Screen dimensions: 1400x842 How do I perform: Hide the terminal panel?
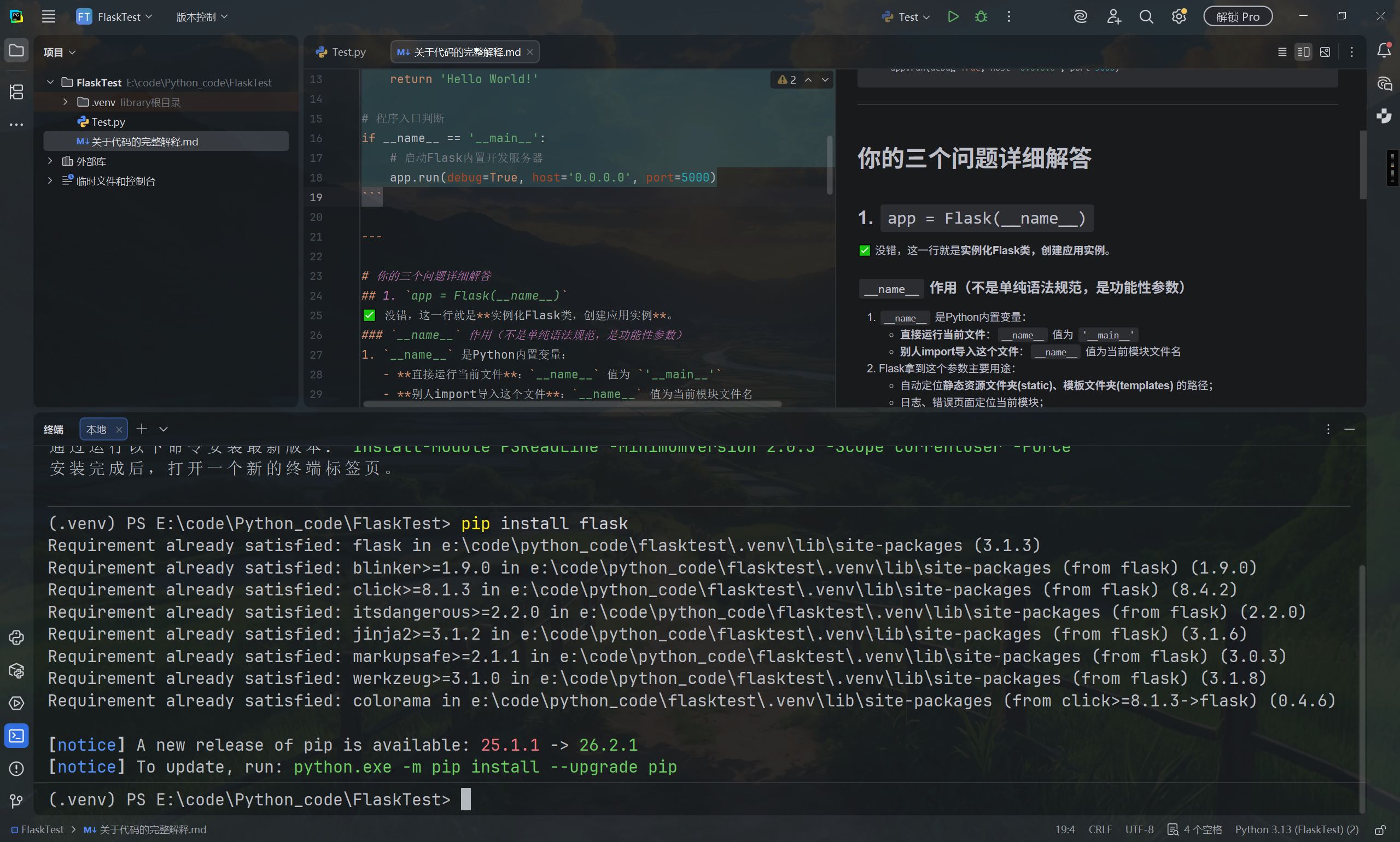pyautogui.click(x=1350, y=429)
